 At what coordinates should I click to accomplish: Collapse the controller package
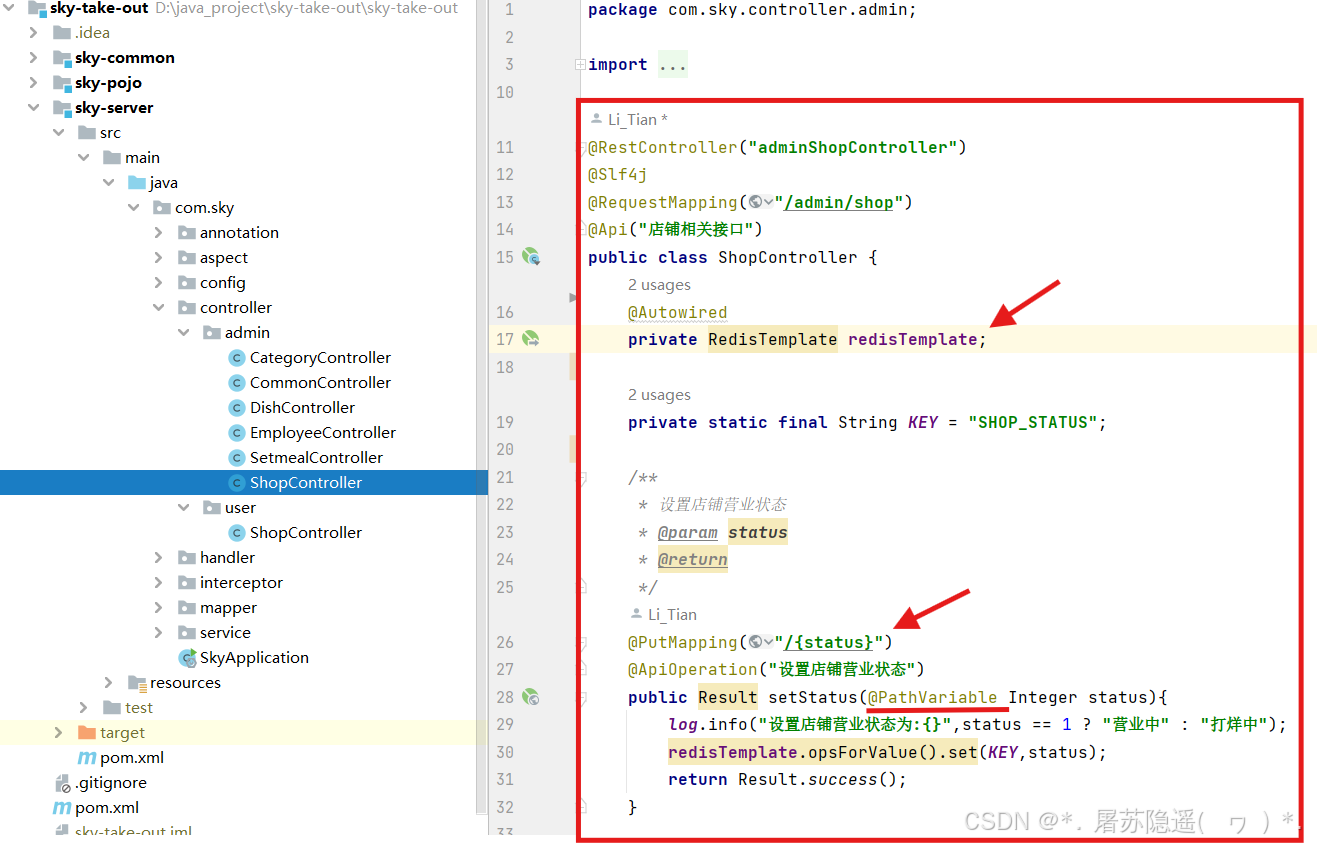[159, 308]
